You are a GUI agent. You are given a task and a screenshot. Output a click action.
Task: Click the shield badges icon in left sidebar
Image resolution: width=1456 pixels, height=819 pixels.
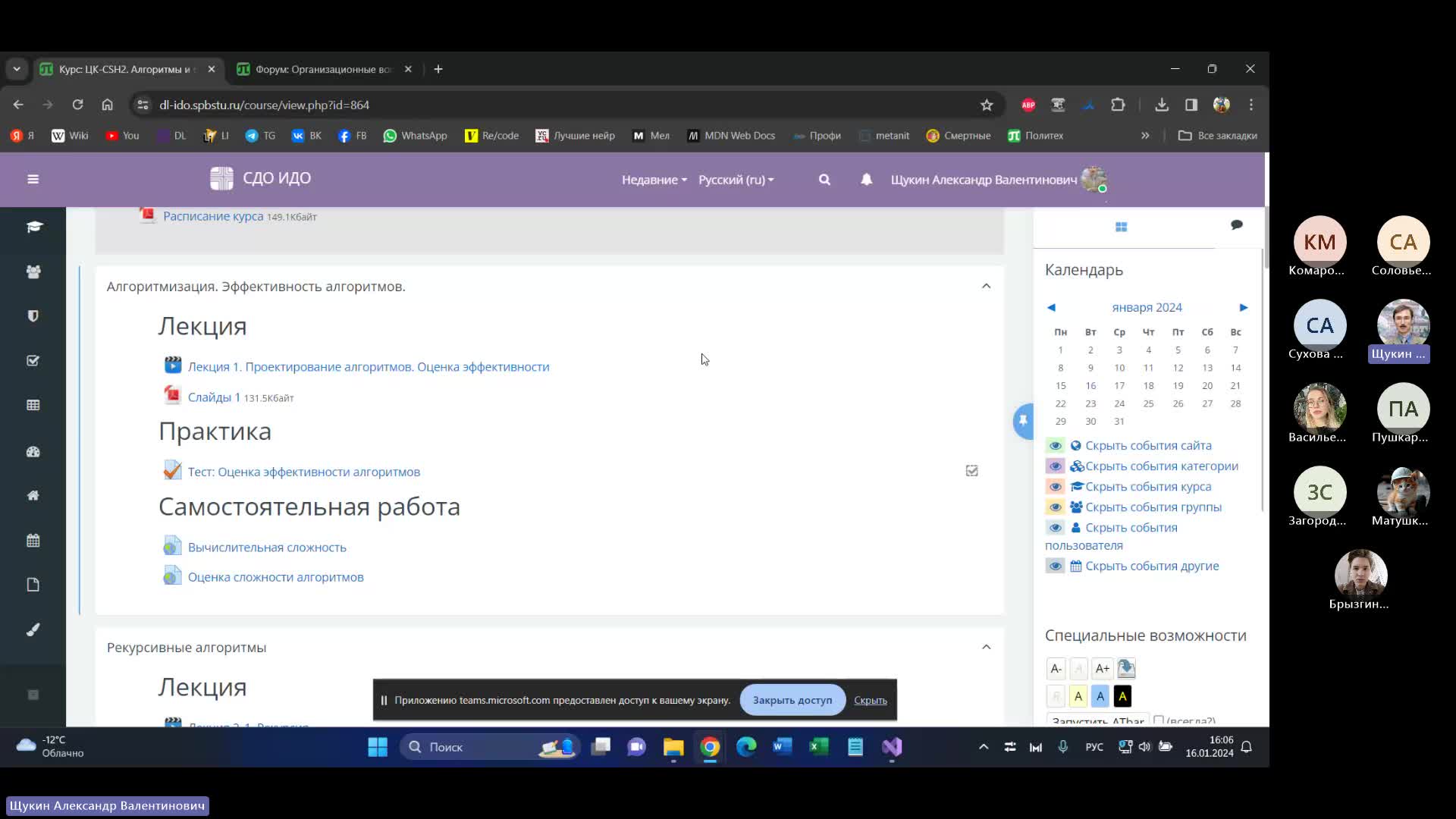(x=33, y=315)
